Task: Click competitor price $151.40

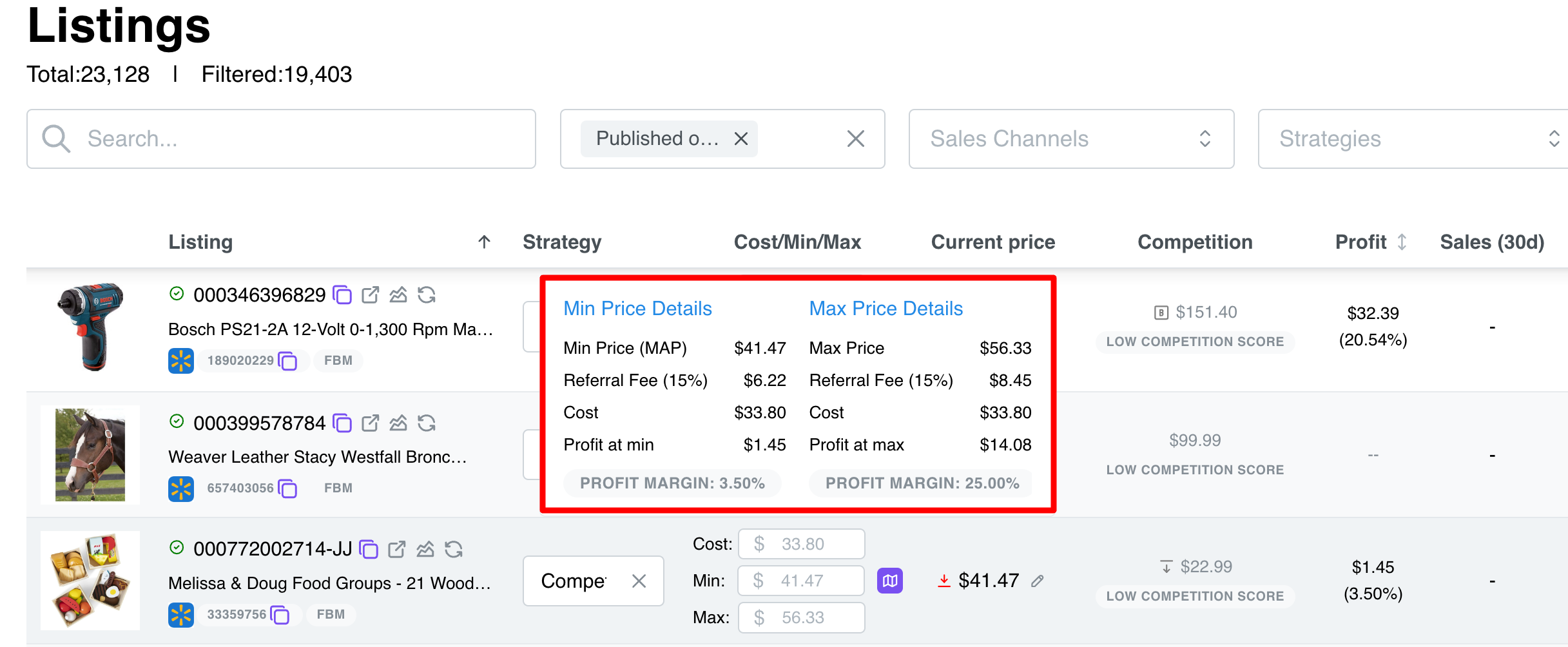Action: click(1206, 312)
